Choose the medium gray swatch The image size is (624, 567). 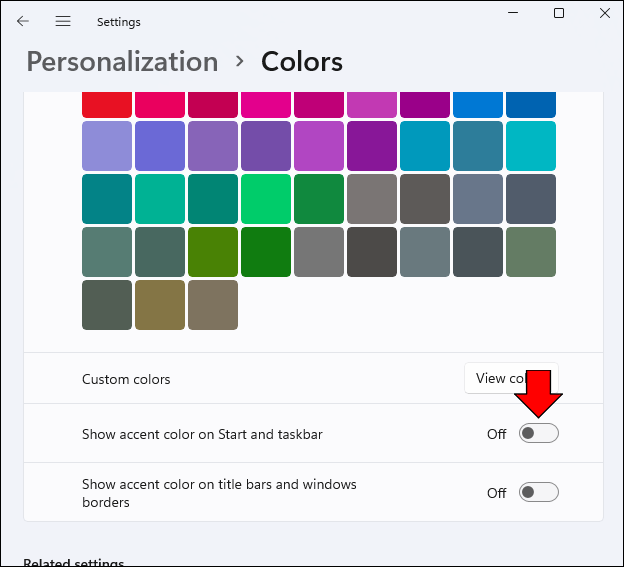click(319, 251)
